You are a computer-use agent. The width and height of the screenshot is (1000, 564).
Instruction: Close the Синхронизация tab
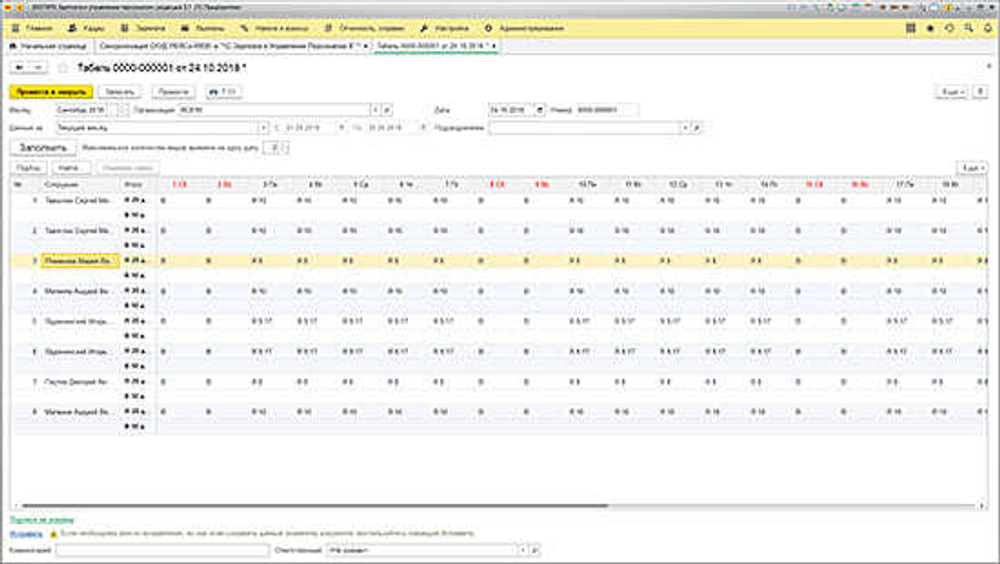[365, 46]
